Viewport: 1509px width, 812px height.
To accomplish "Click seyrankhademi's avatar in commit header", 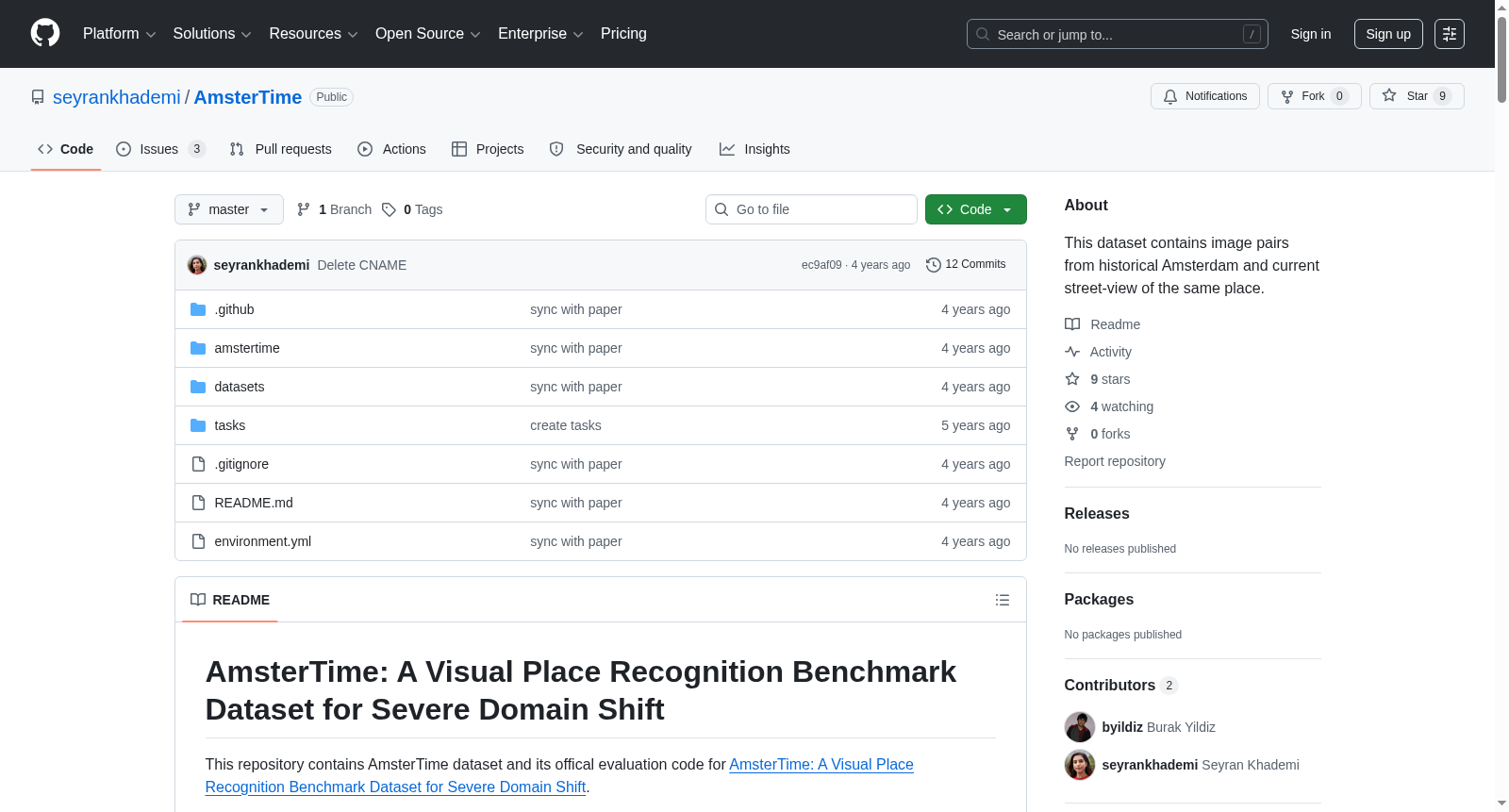I will point(197,265).
